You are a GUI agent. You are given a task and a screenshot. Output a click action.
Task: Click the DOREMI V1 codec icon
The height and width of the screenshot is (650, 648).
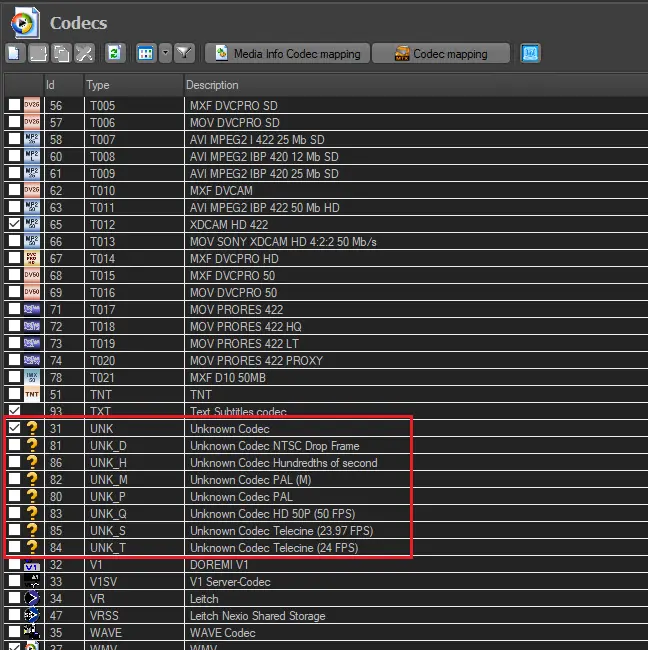click(31, 565)
